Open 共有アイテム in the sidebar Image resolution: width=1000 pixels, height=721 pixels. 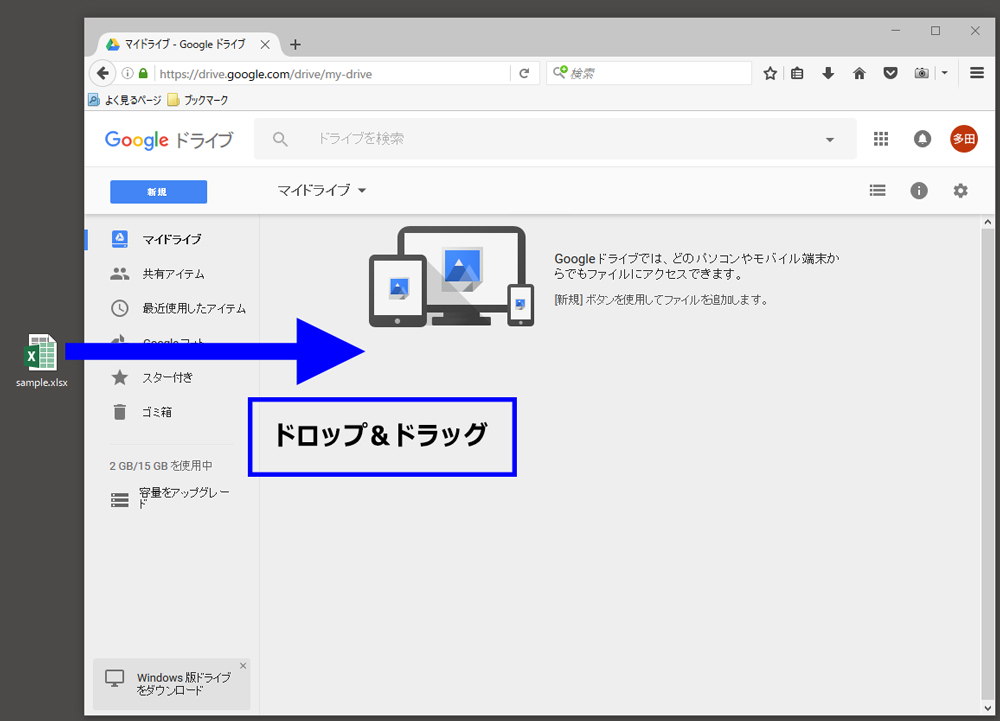[173, 274]
